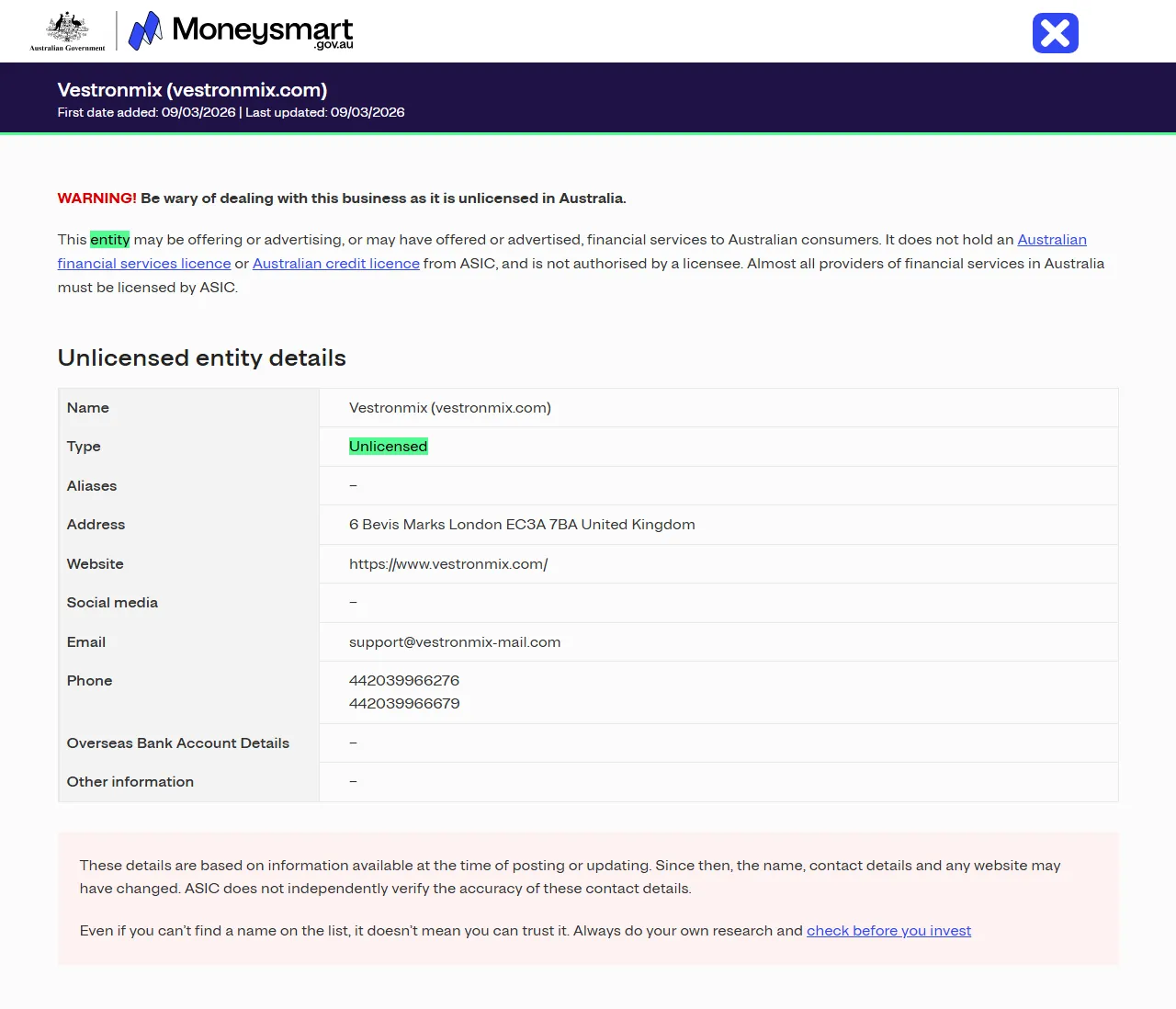Click the Name row label
1176x1009 pixels.
[88, 408]
